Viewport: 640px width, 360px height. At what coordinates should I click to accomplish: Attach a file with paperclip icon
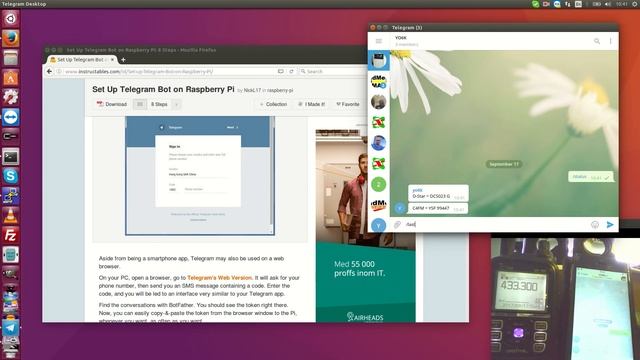[x=397, y=224]
